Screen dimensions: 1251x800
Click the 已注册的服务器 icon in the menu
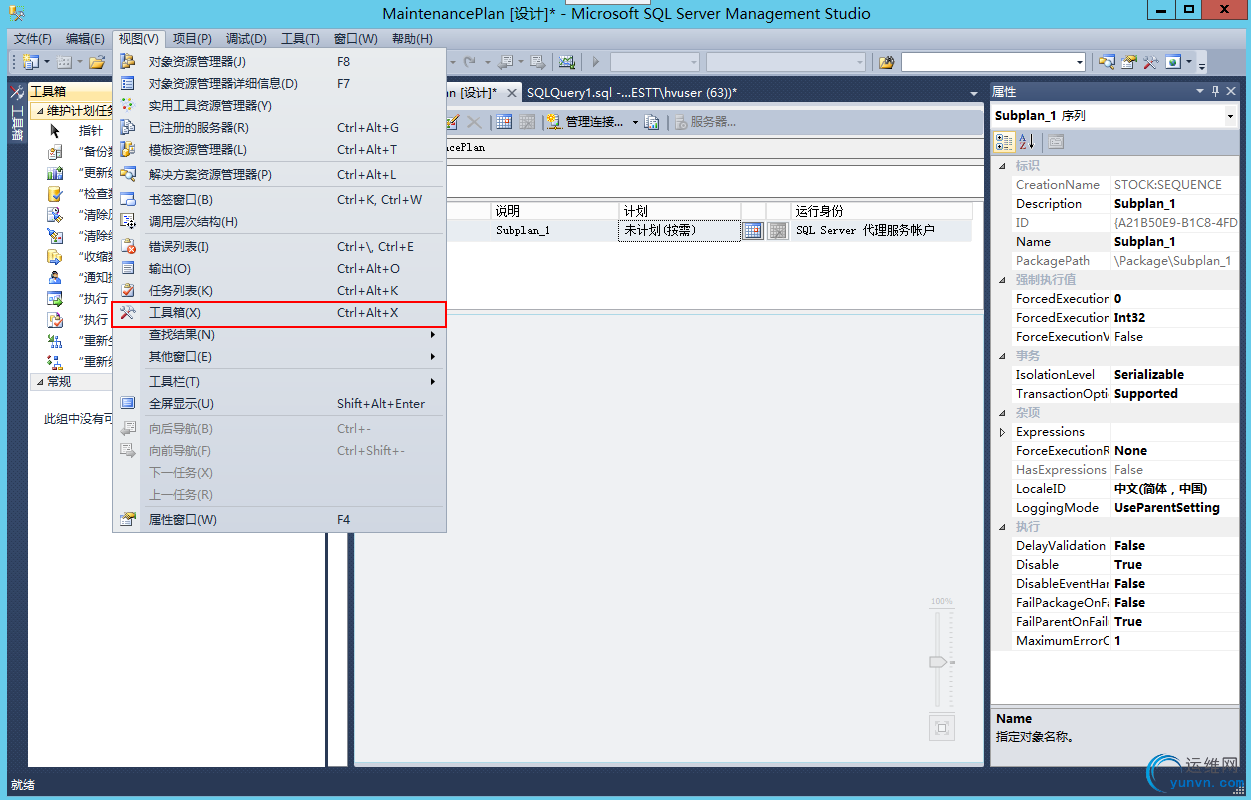[x=128, y=127]
